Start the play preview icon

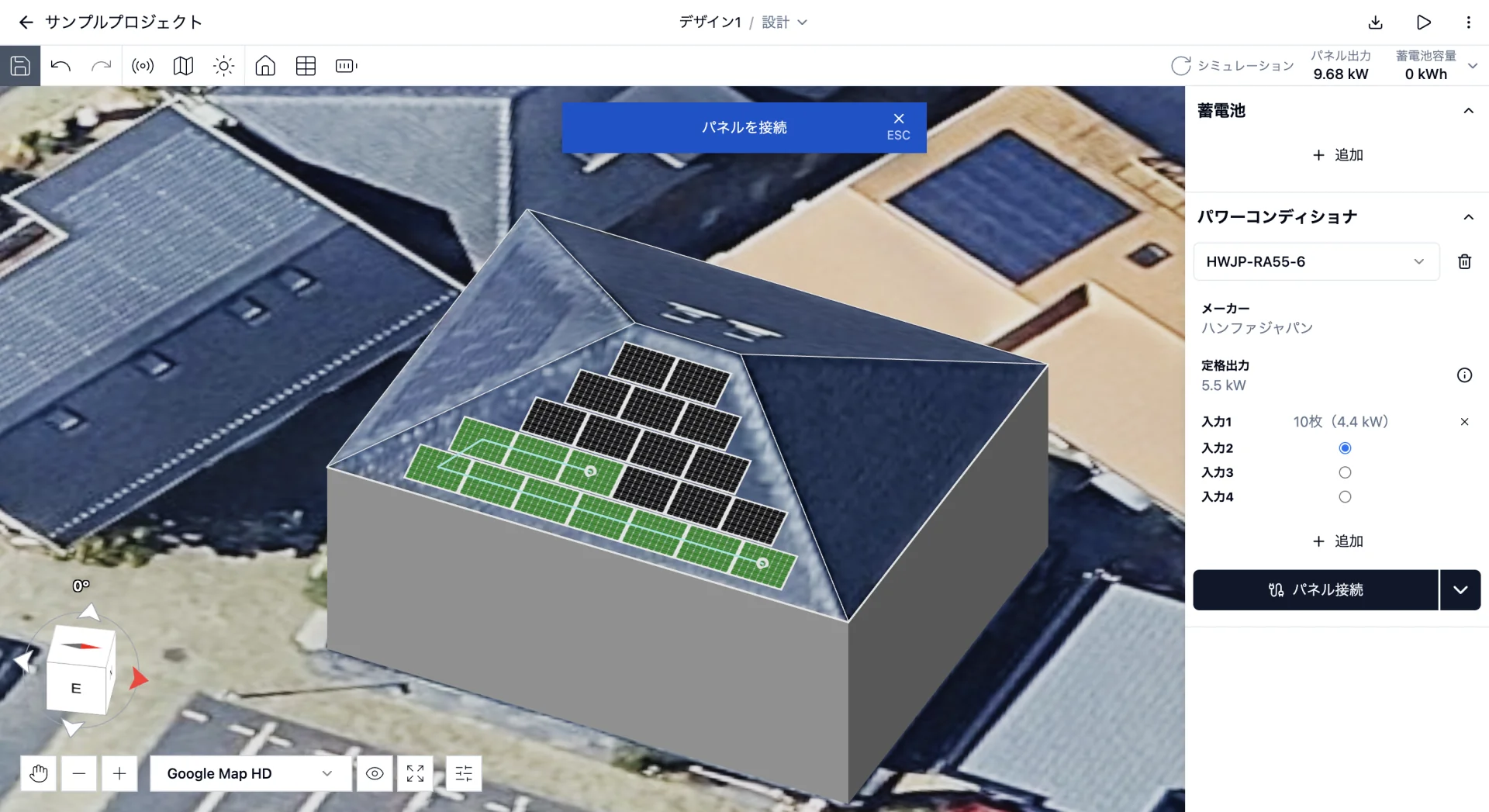1423,22
